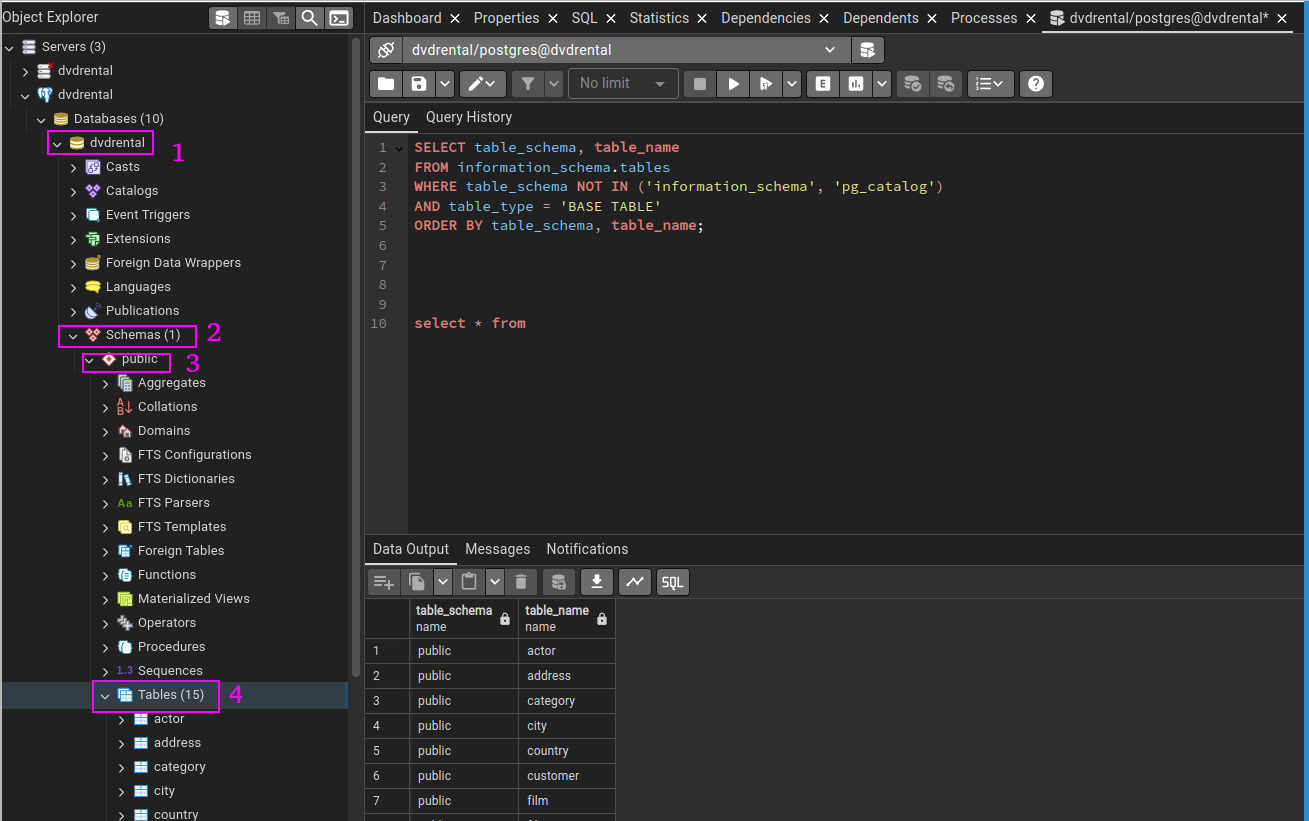Click the Add row icon in Data Output

click(x=384, y=582)
